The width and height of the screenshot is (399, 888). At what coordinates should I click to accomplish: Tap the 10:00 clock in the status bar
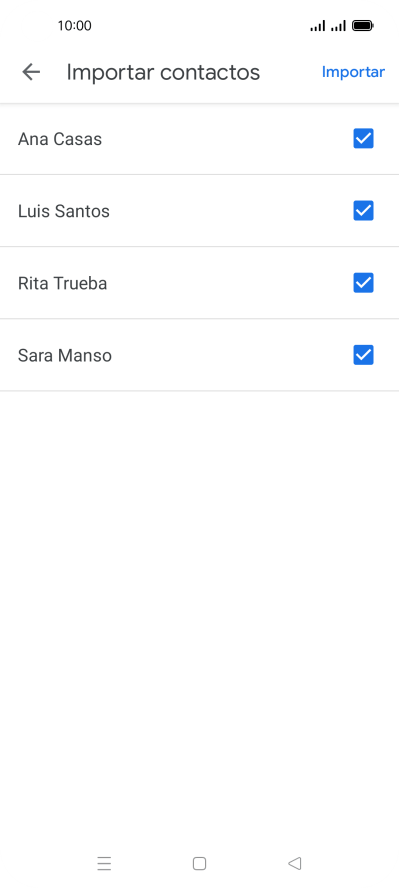tap(74, 25)
